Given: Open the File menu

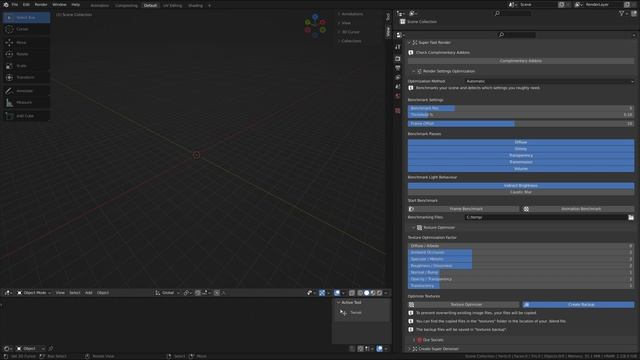Looking at the screenshot, I should [x=15, y=4].
